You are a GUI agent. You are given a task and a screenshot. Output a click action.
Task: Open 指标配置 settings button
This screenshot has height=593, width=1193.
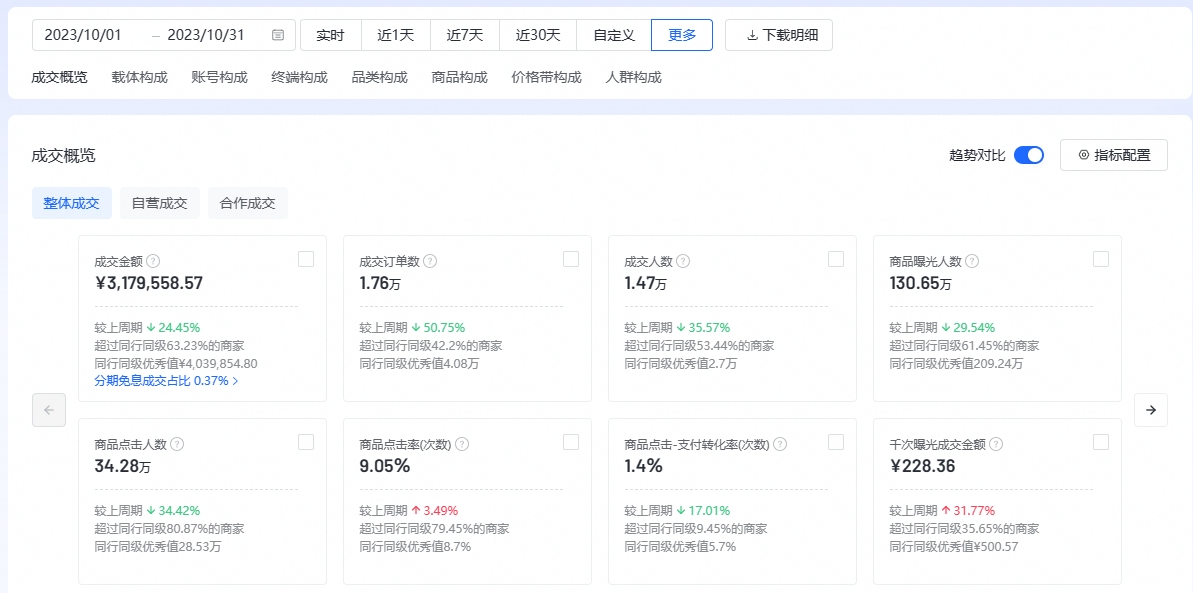[1114, 155]
